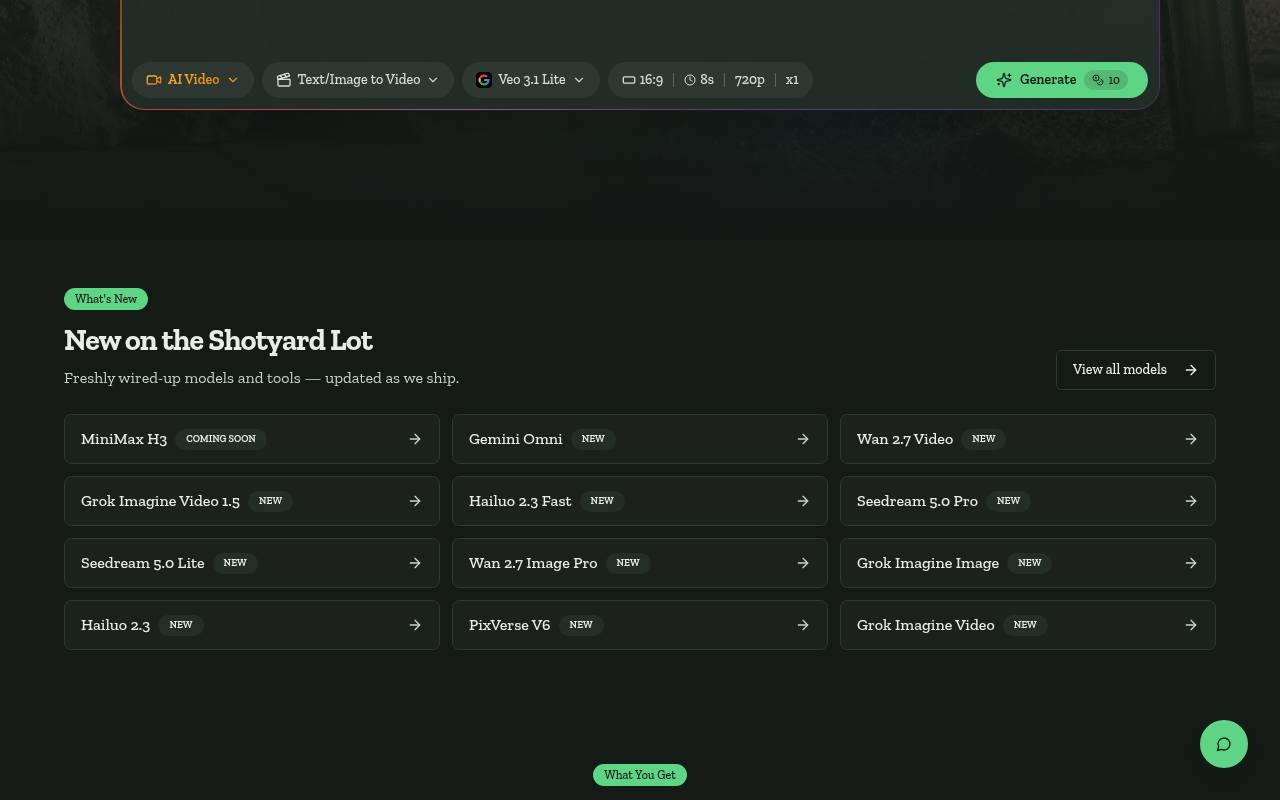Open the View all models link
Viewport: 1280px width, 800px height.
click(x=1135, y=370)
